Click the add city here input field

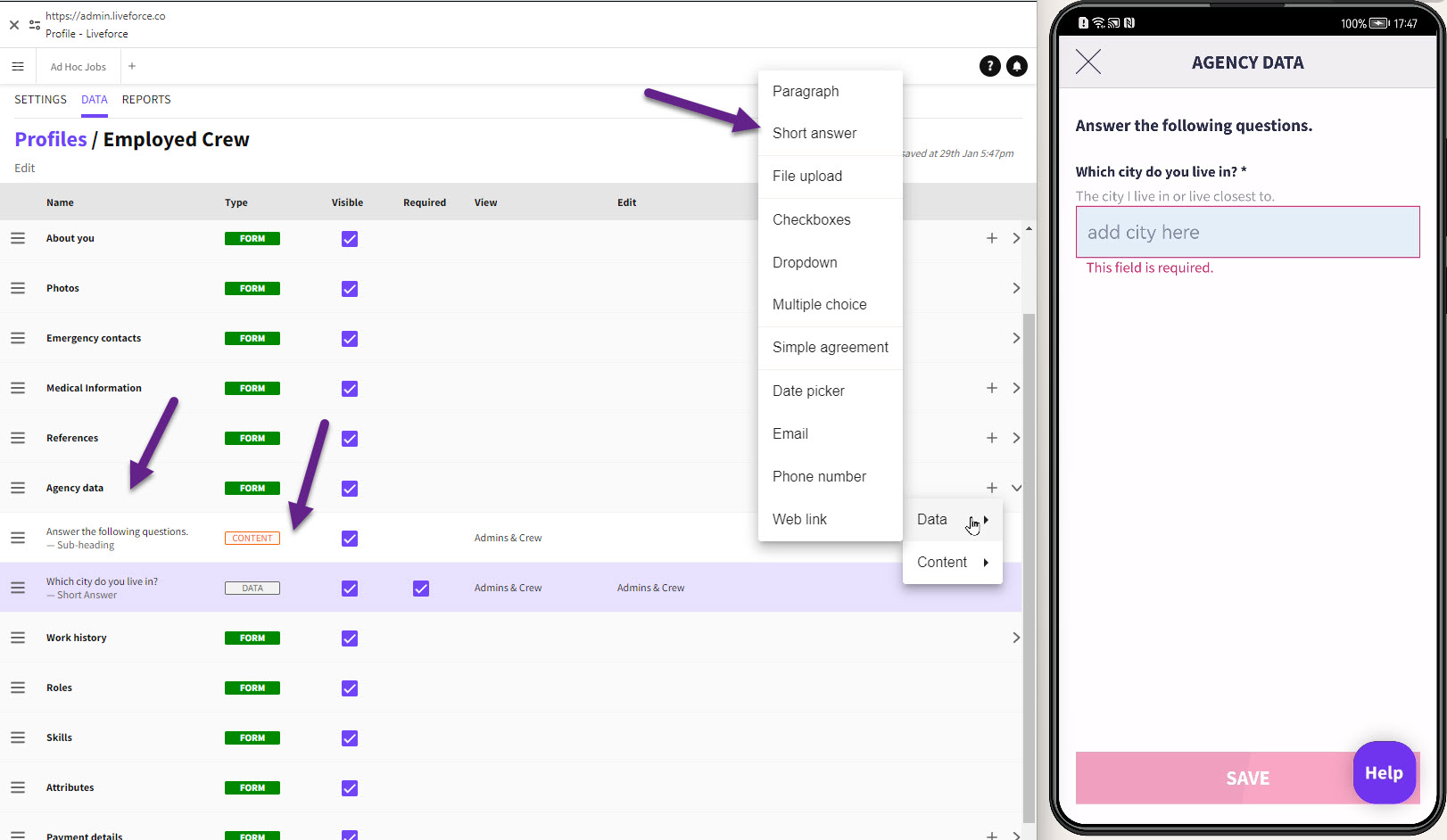coord(1246,233)
